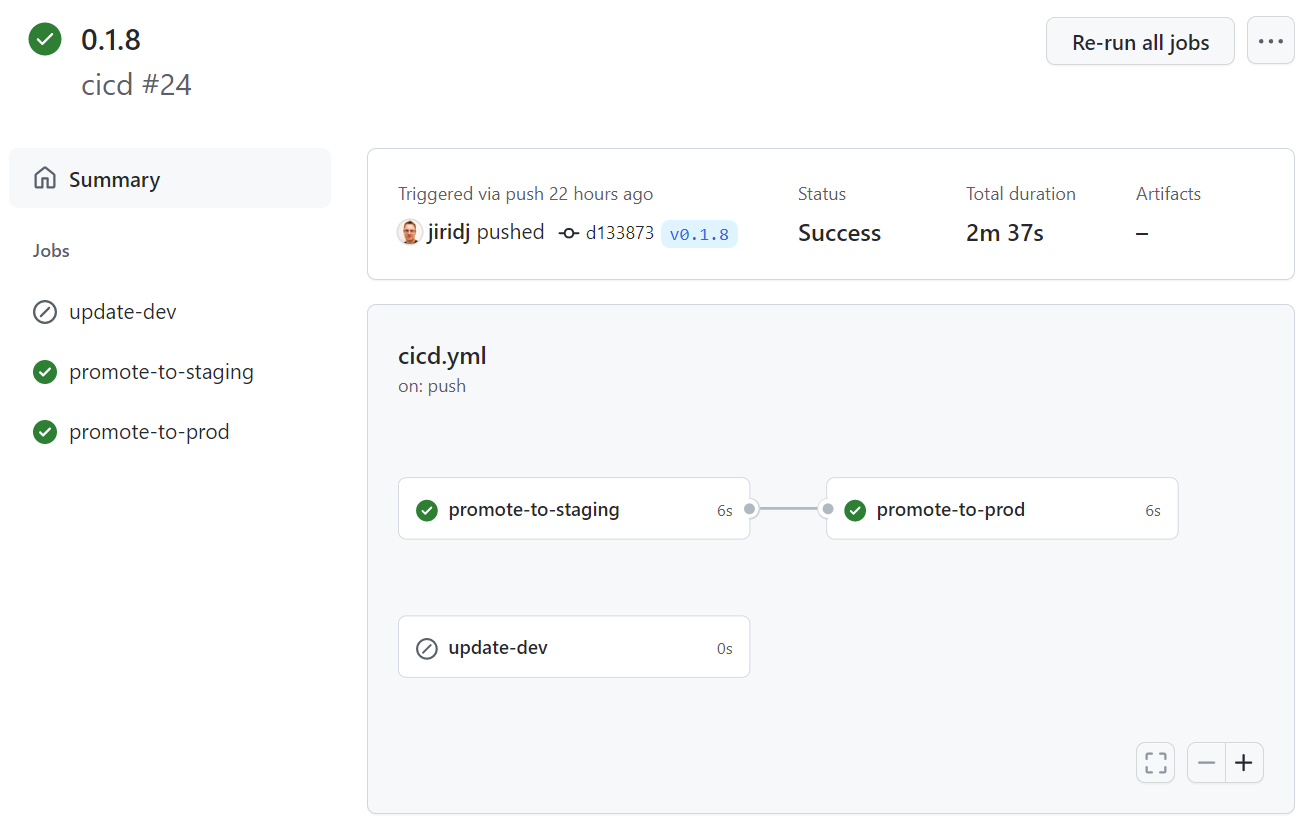Viewport: 1311px width, 825px height.
Task: Select the promote-to-prod job in the sidebar
Action: [x=148, y=431]
